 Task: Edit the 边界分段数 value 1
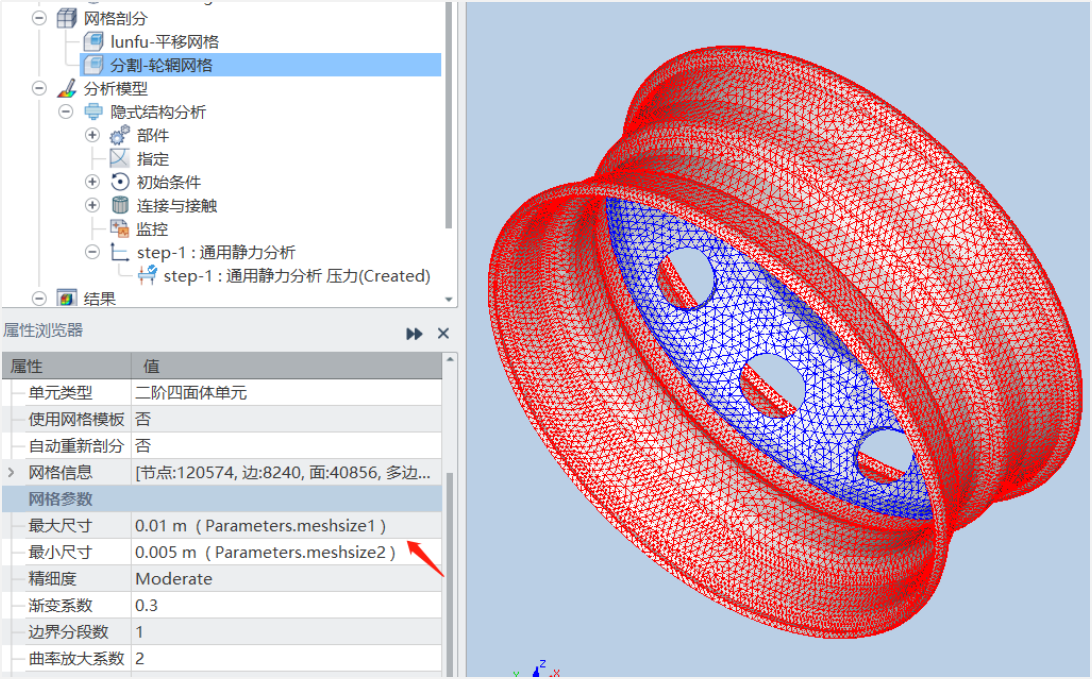click(286, 631)
